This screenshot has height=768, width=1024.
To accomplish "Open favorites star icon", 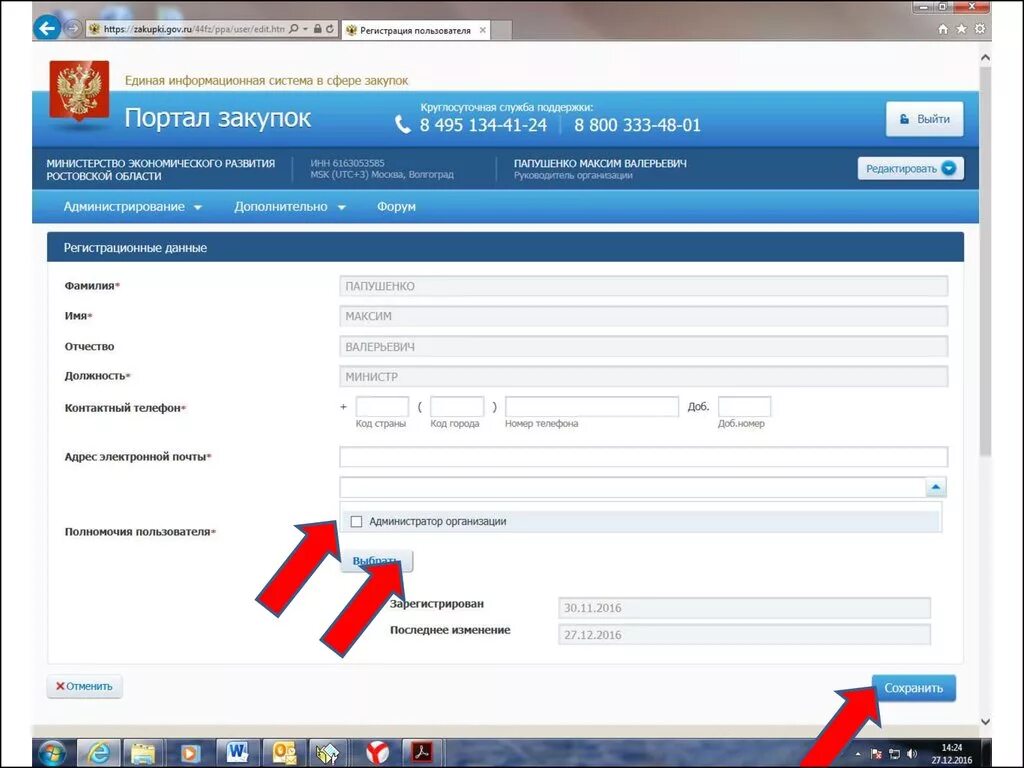I will click(x=961, y=29).
